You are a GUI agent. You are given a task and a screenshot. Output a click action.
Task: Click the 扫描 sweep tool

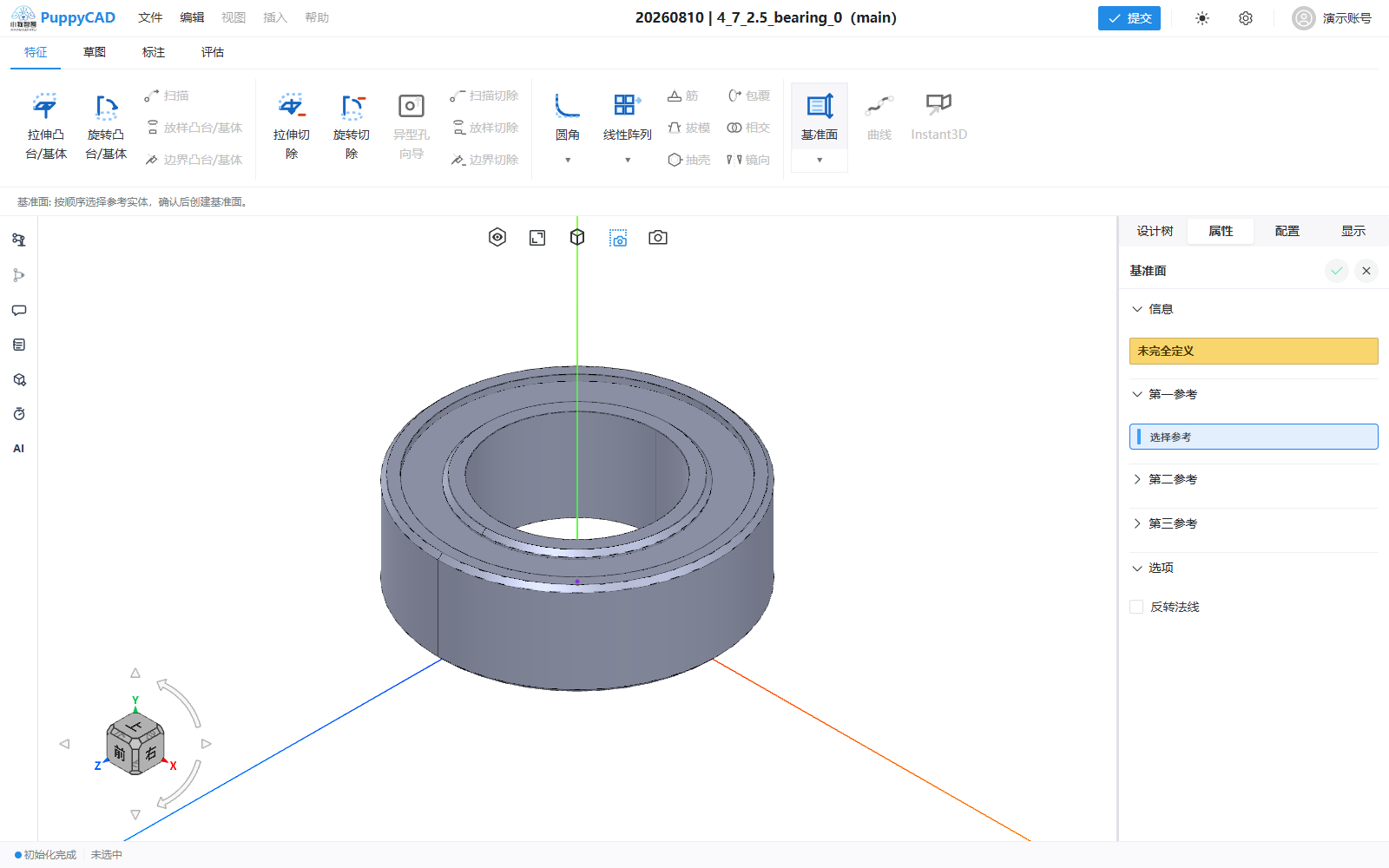point(167,95)
